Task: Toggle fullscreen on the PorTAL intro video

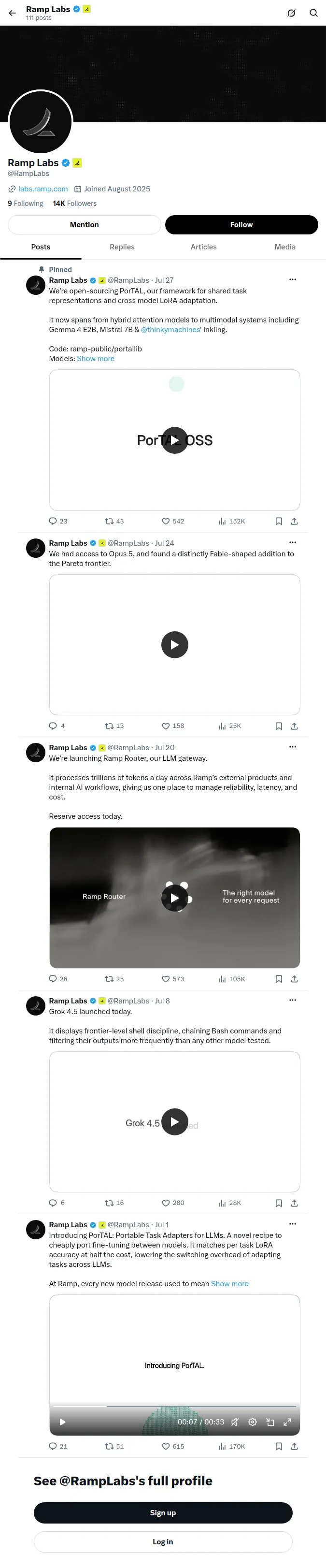Action: point(287,1422)
